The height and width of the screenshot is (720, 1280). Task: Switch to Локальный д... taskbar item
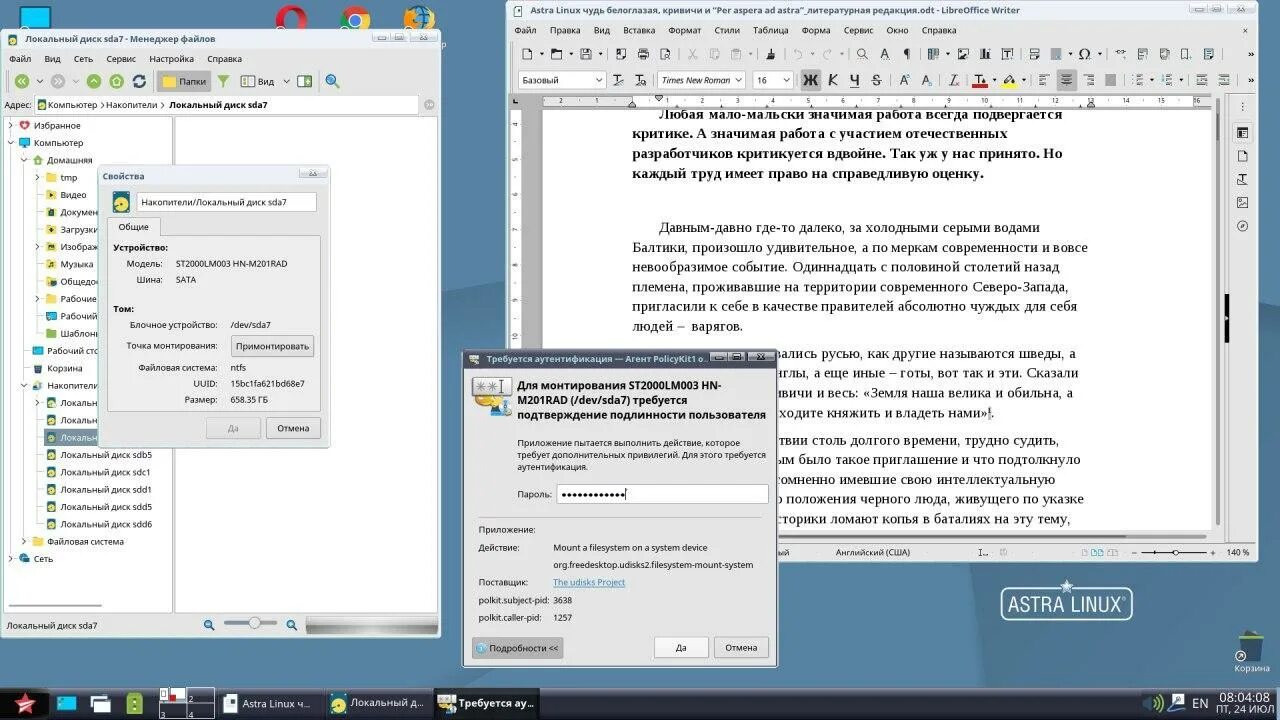click(377, 703)
